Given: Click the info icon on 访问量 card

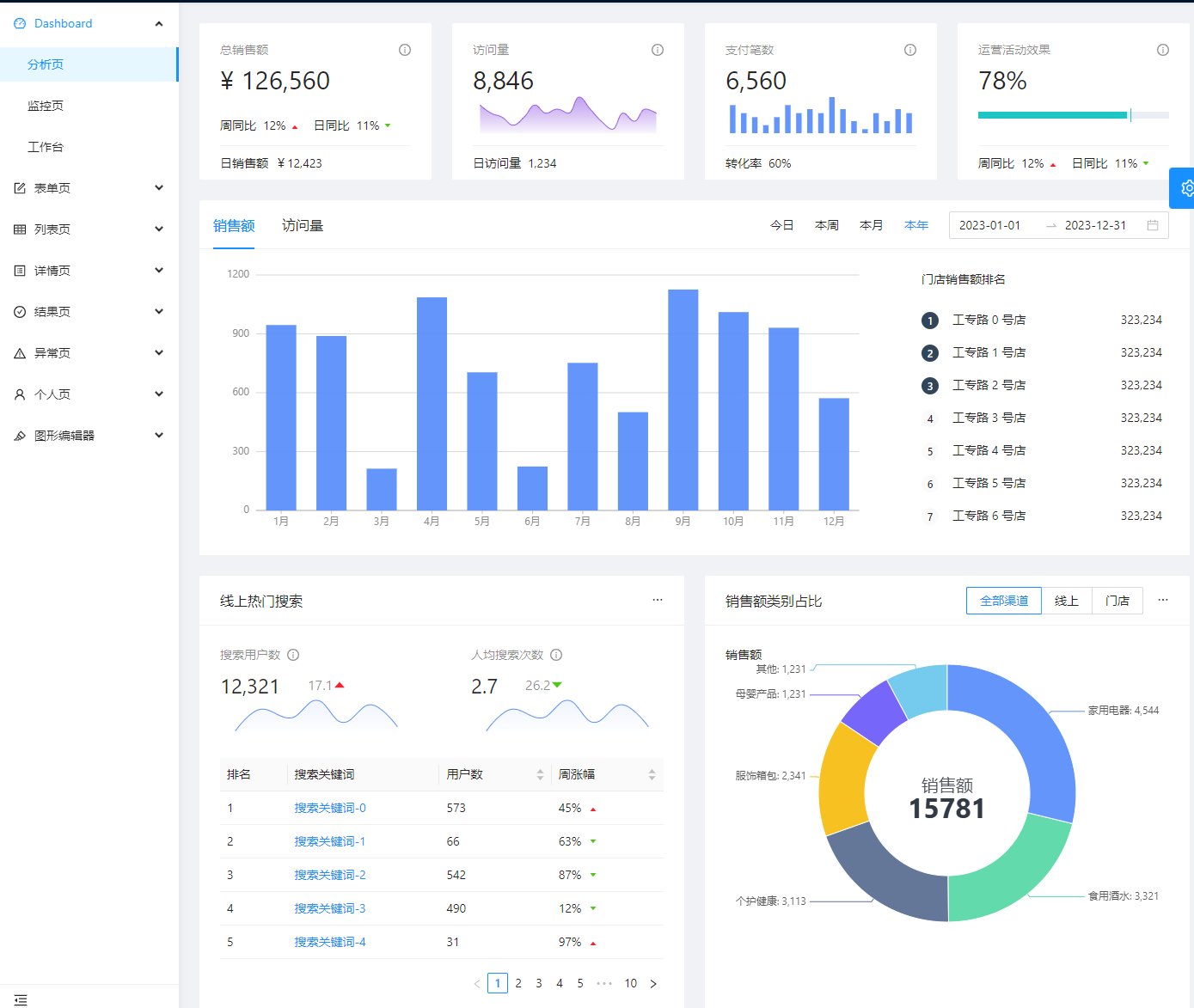Looking at the screenshot, I should click(658, 50).
